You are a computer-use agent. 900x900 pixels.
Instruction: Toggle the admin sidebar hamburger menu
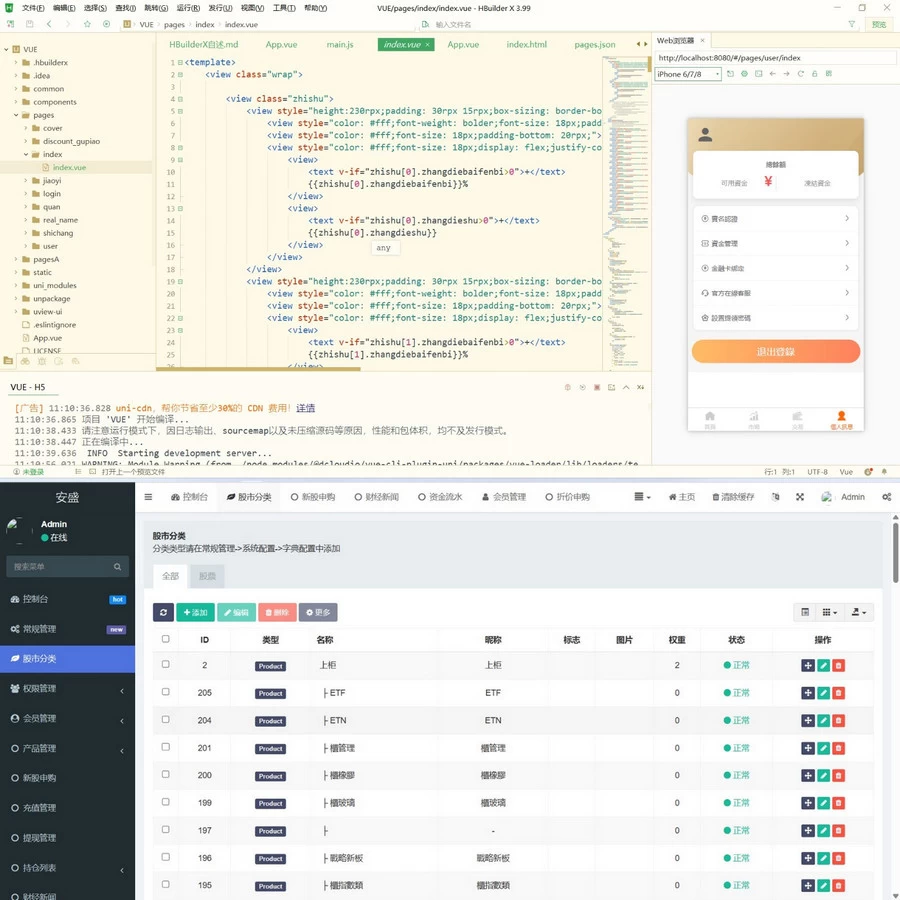[x=148, y=497]
